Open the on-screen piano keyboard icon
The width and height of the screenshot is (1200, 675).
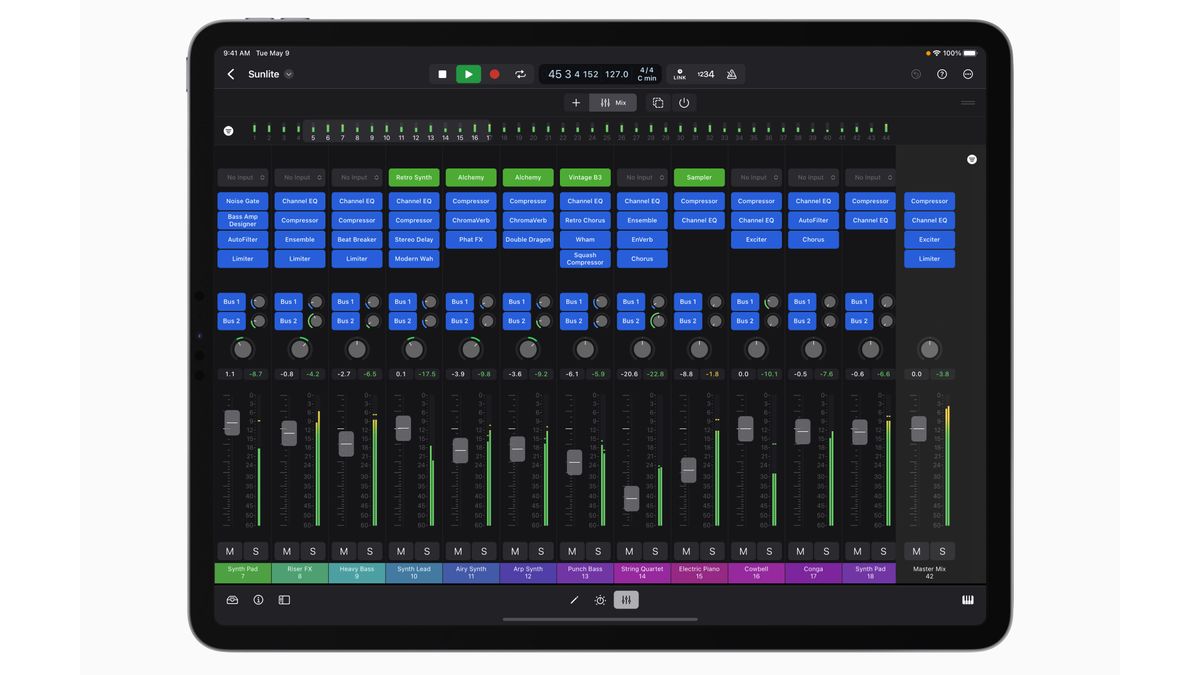[968, 600]
